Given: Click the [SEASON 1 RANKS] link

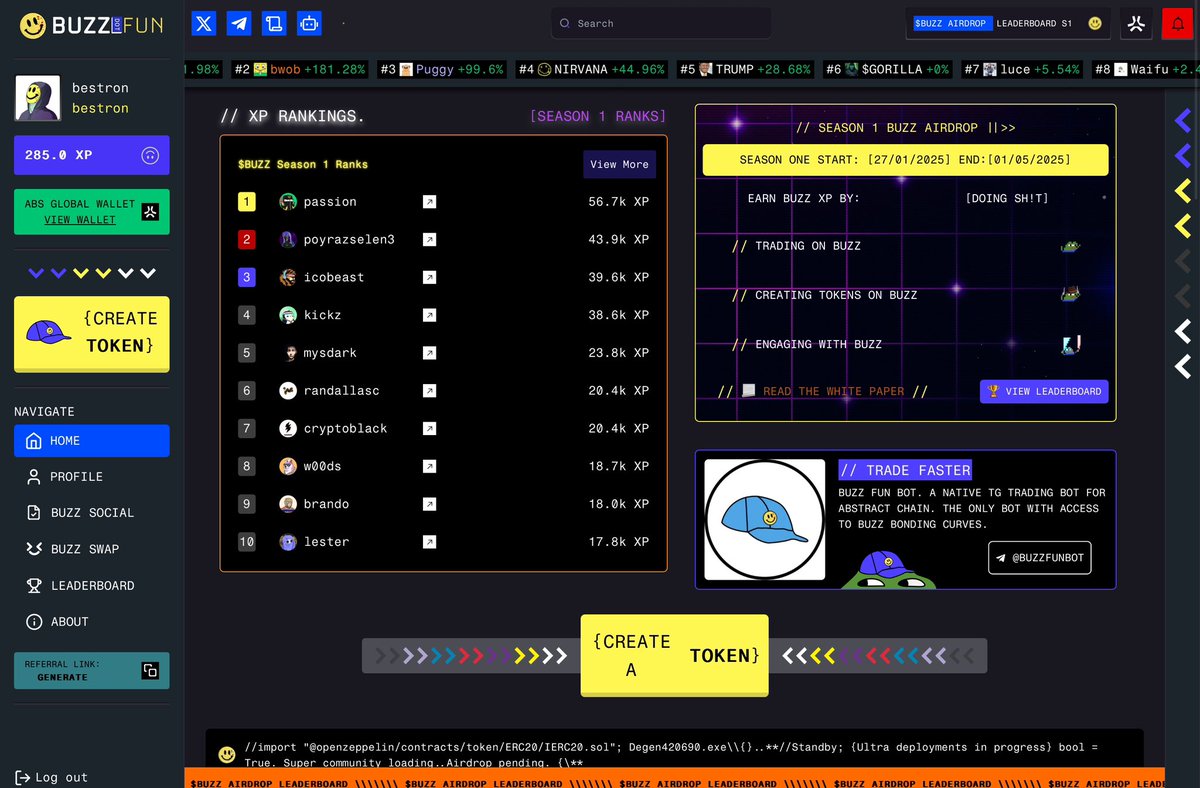Looking at the screenshot, I should click(598, 116).
